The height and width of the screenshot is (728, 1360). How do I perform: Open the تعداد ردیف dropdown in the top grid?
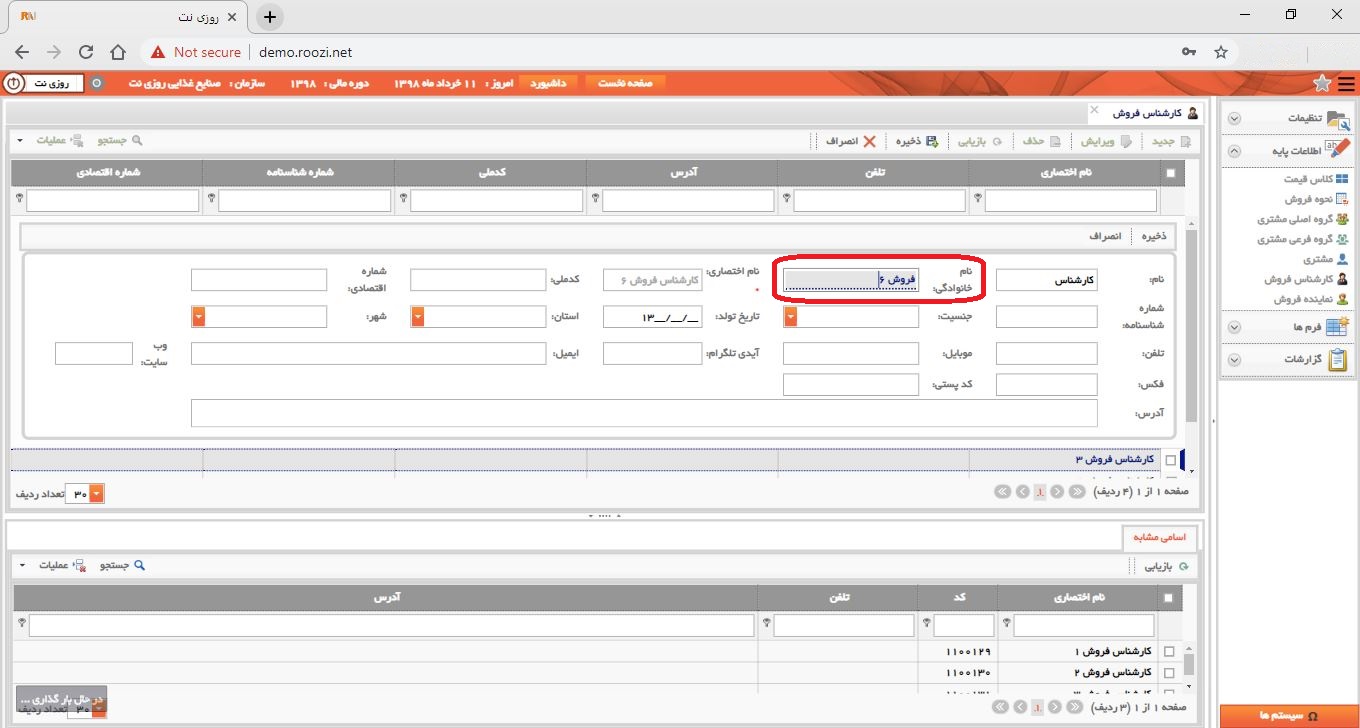point(97,494)
